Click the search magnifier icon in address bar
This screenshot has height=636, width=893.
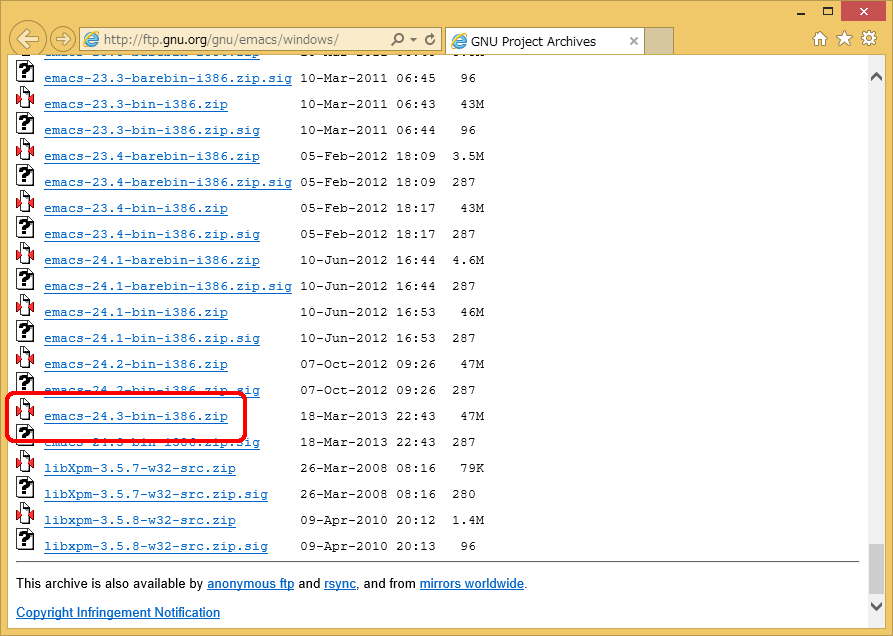click(x=398, y=39)
